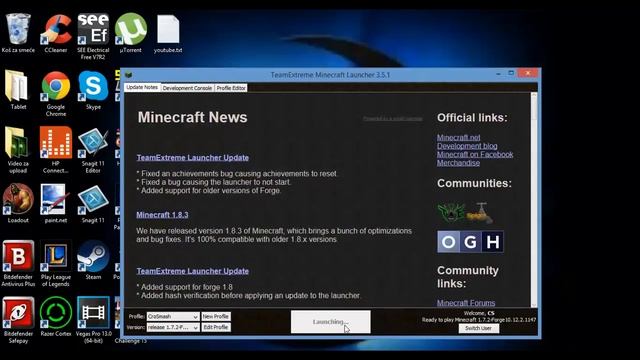Open the Minecraft 1.8.3 news link
The image size is (640, 360).
(x=162, y=215)
